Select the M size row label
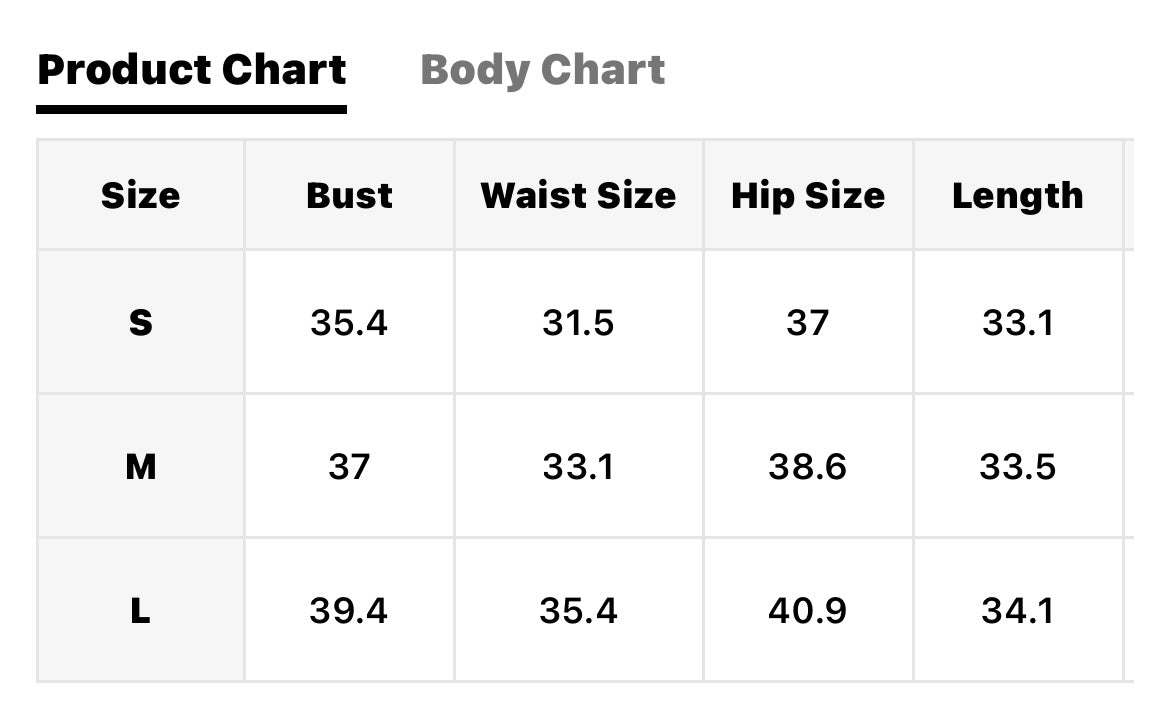The width and height of the screenshot is (1170, 724). [x=140, y=467]
